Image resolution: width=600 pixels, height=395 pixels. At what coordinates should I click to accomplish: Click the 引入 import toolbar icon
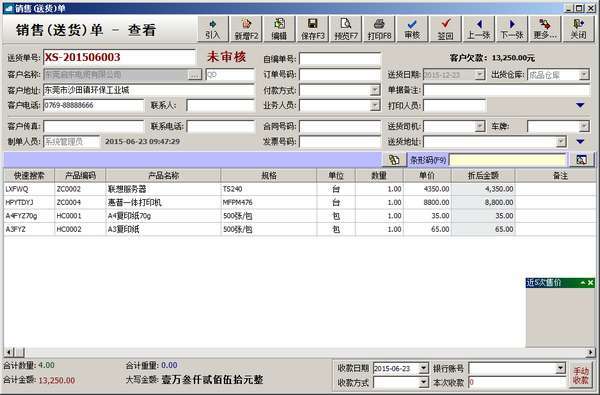click(x=213, y=28)
